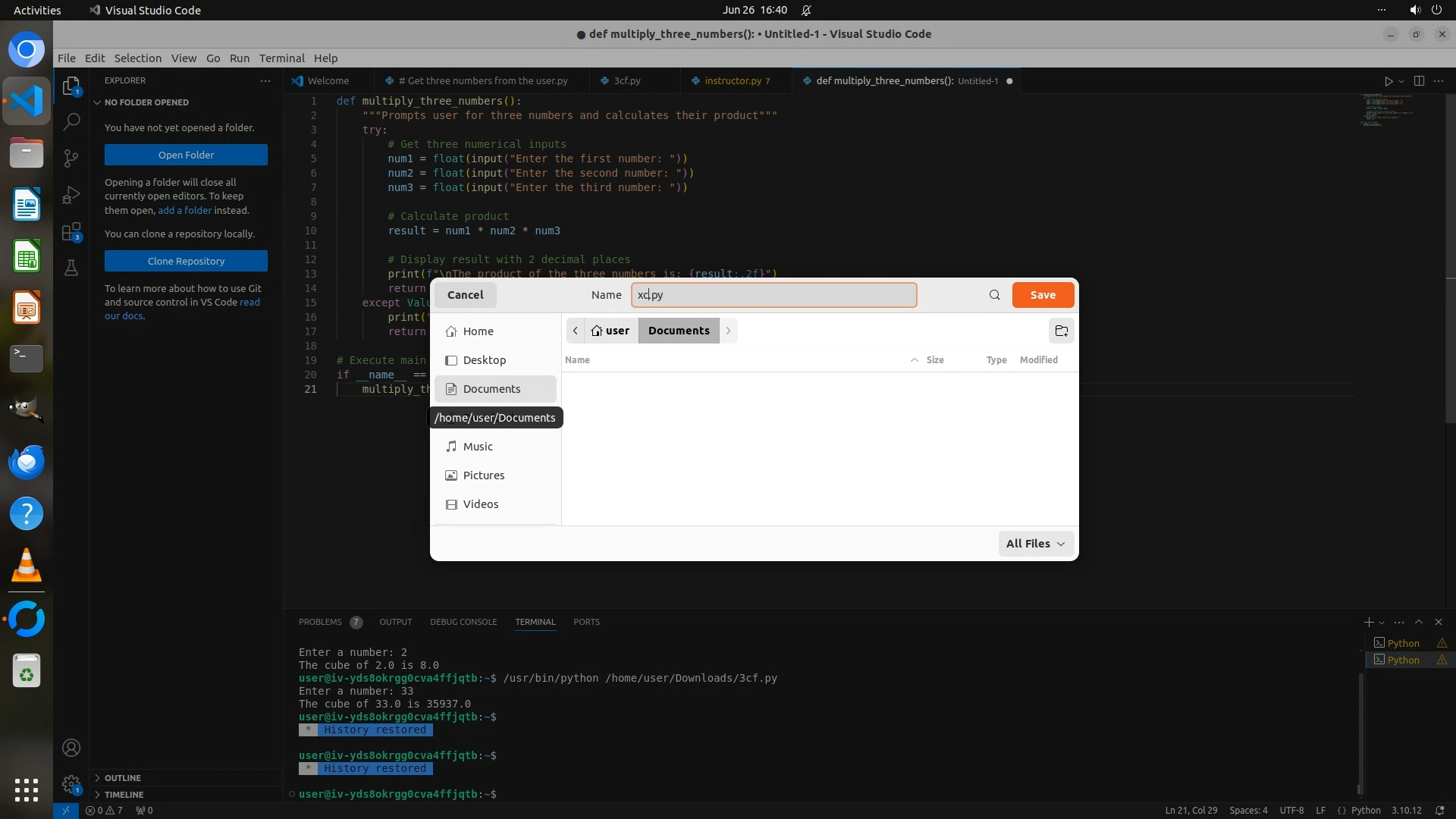Toggle system notifications bell in top bar
Screen dimensions: 1456x819
pos(806,11)
